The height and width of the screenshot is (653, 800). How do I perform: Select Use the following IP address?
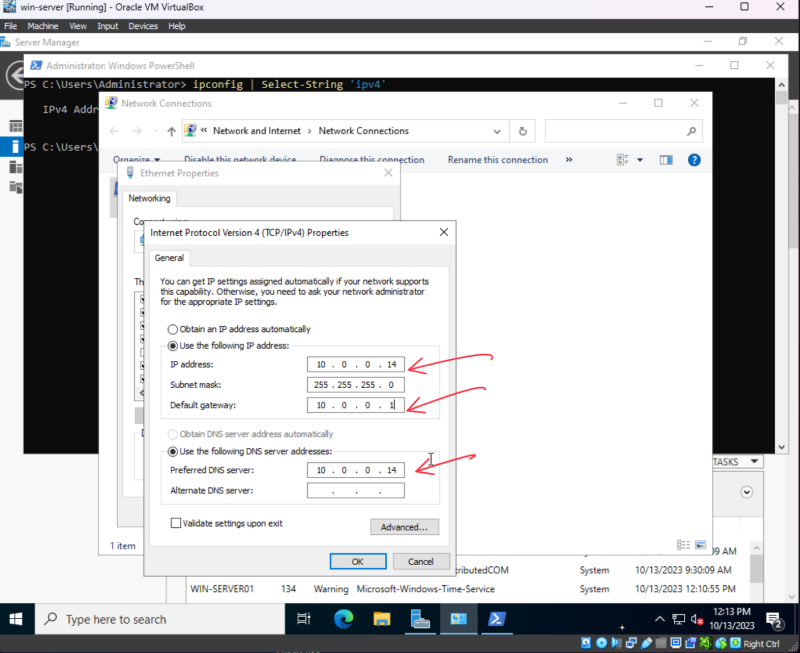[x=173, y=345]
